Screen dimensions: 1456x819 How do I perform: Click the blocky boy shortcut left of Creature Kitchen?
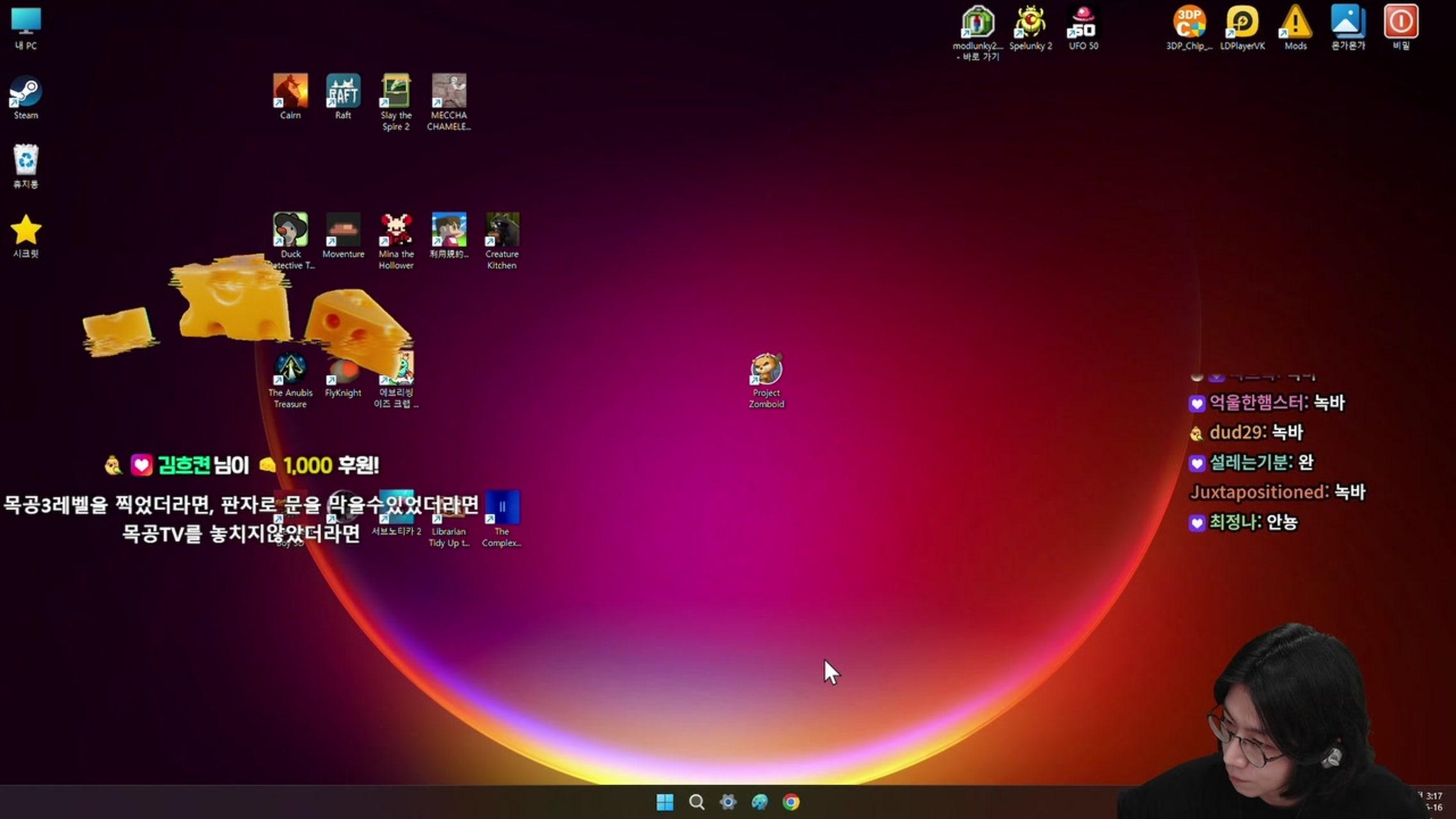point(449,236)
